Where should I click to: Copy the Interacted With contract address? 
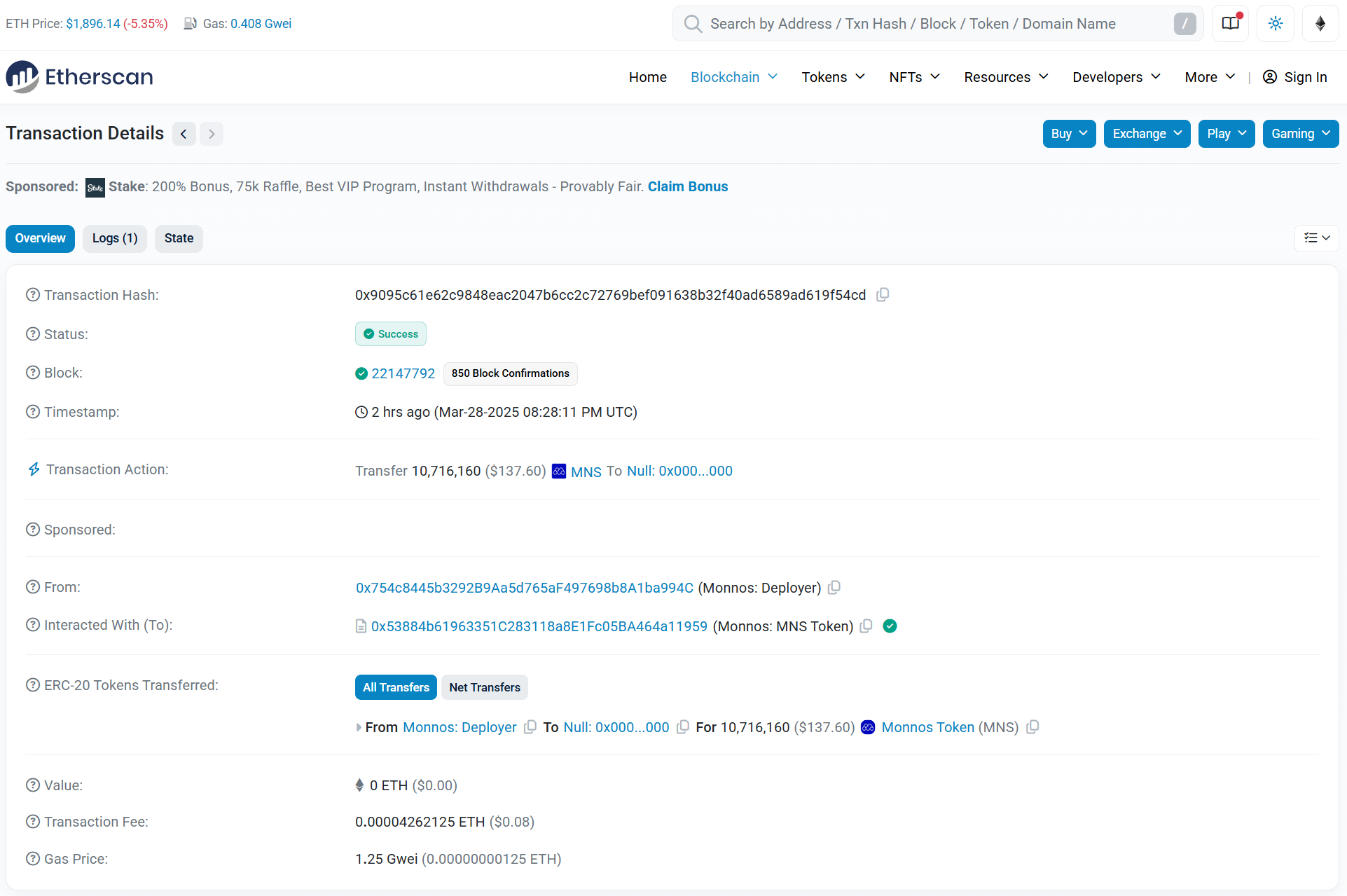(x=866, y=626)
